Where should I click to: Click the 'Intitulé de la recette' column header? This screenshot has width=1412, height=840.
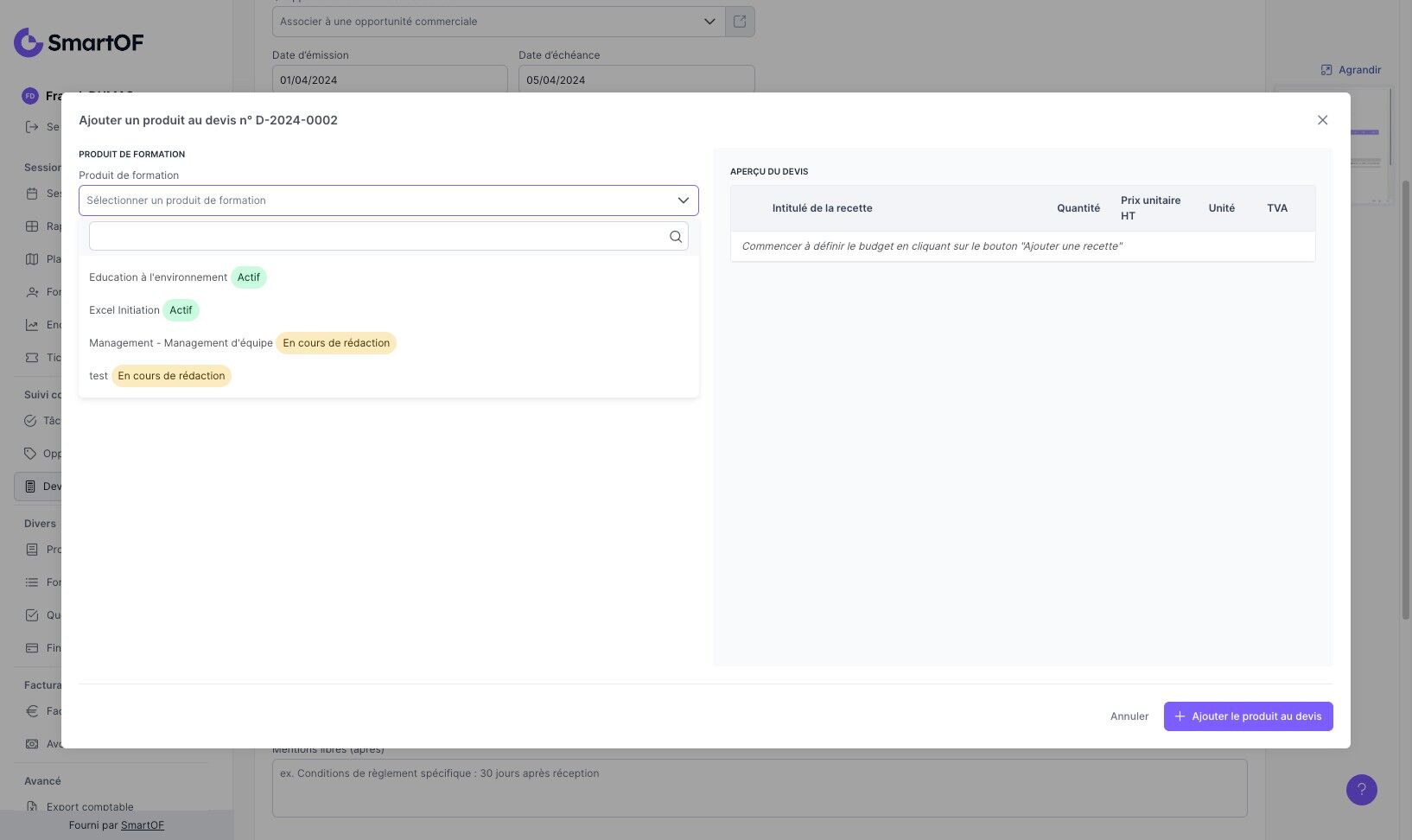click(x=822, y=208)
